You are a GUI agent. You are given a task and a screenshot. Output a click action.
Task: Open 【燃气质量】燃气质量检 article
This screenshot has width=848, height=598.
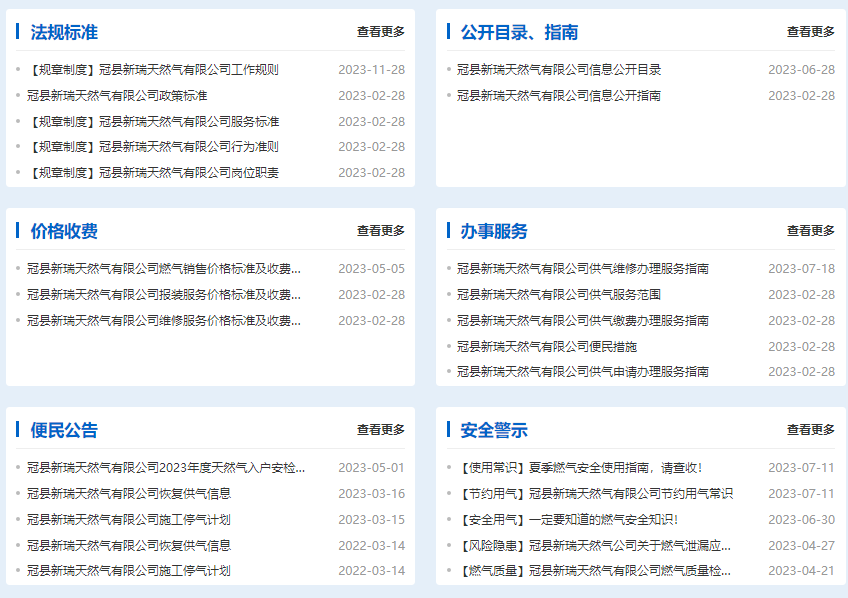tap(594, 570)
